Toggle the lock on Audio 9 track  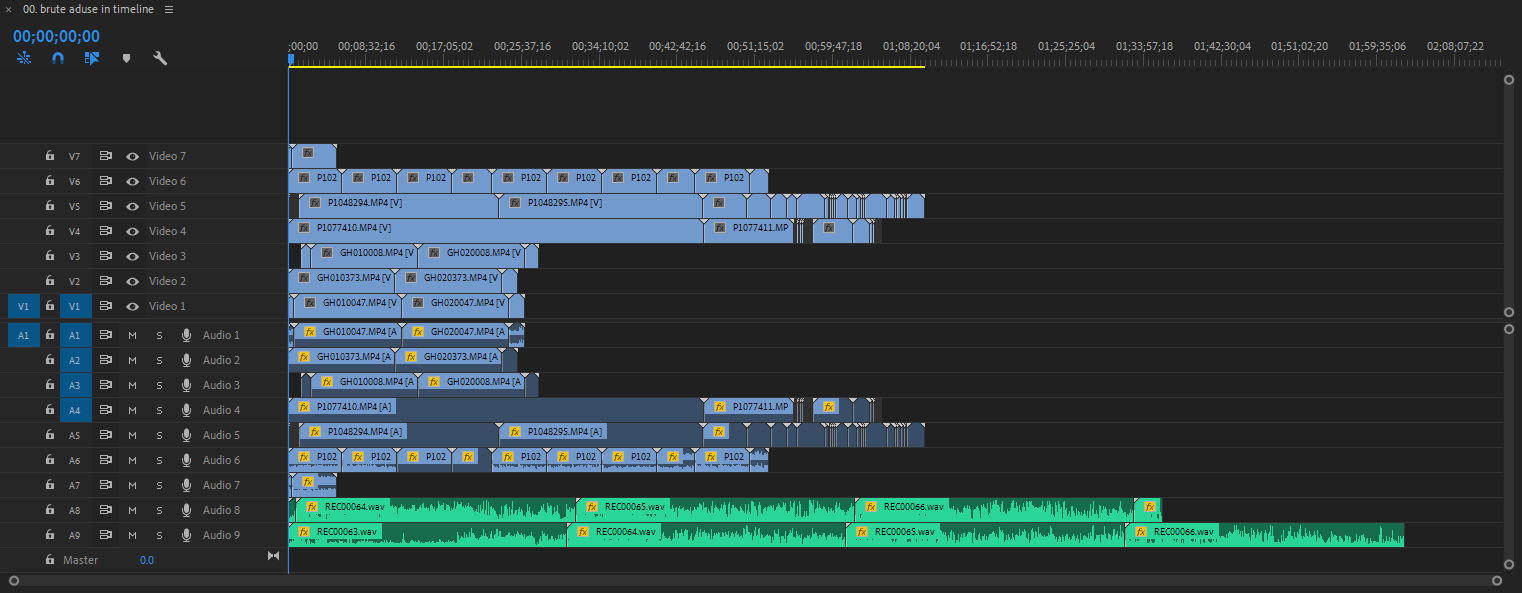click(49, 535)
